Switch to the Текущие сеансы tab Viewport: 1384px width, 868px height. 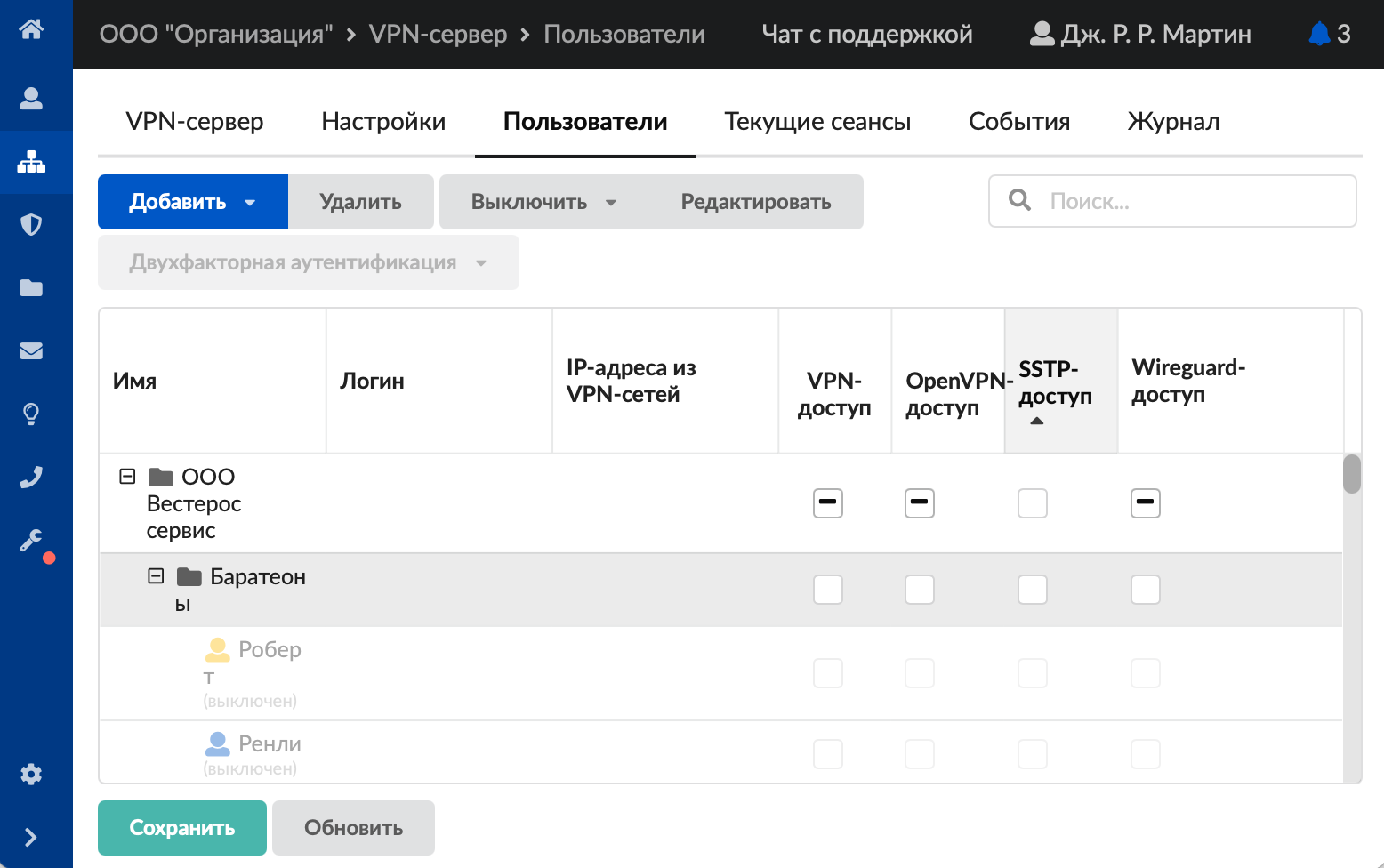click(817, 122)
